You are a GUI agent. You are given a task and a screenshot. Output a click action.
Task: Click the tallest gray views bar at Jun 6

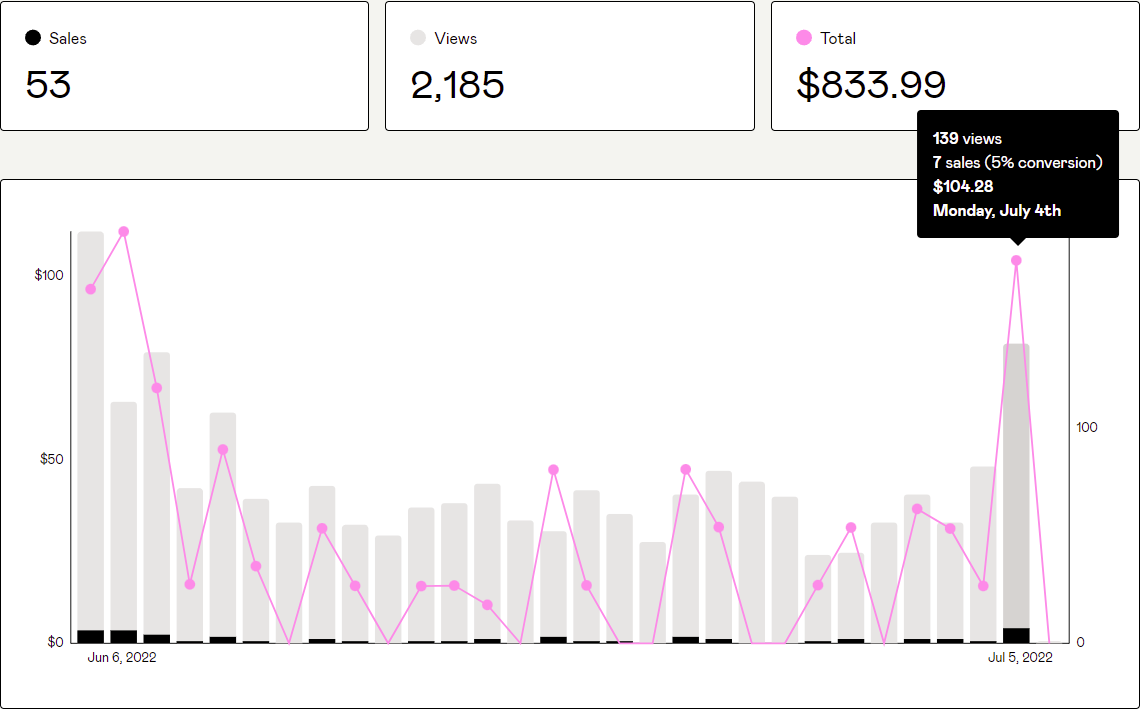point(91,430)
